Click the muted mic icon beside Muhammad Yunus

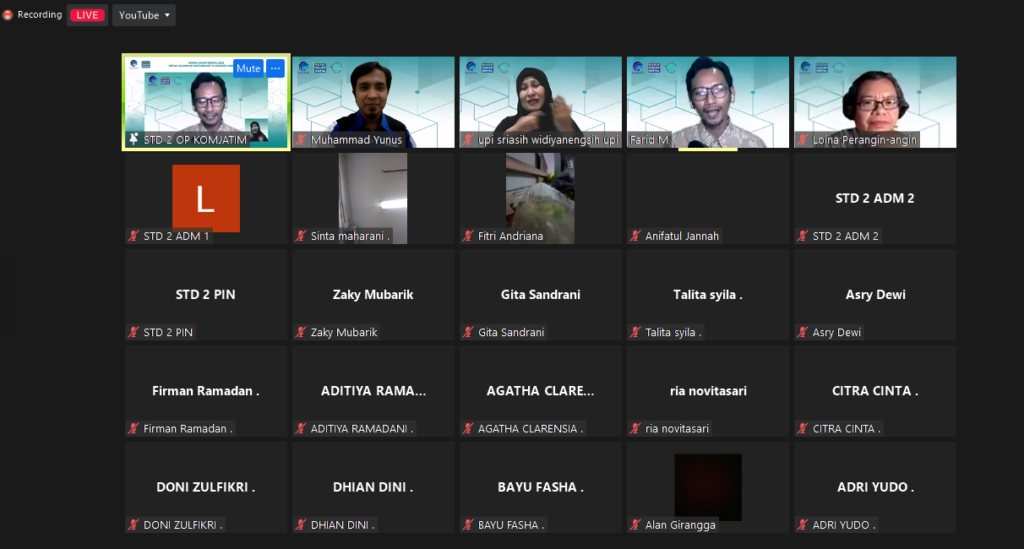point(301,140)
